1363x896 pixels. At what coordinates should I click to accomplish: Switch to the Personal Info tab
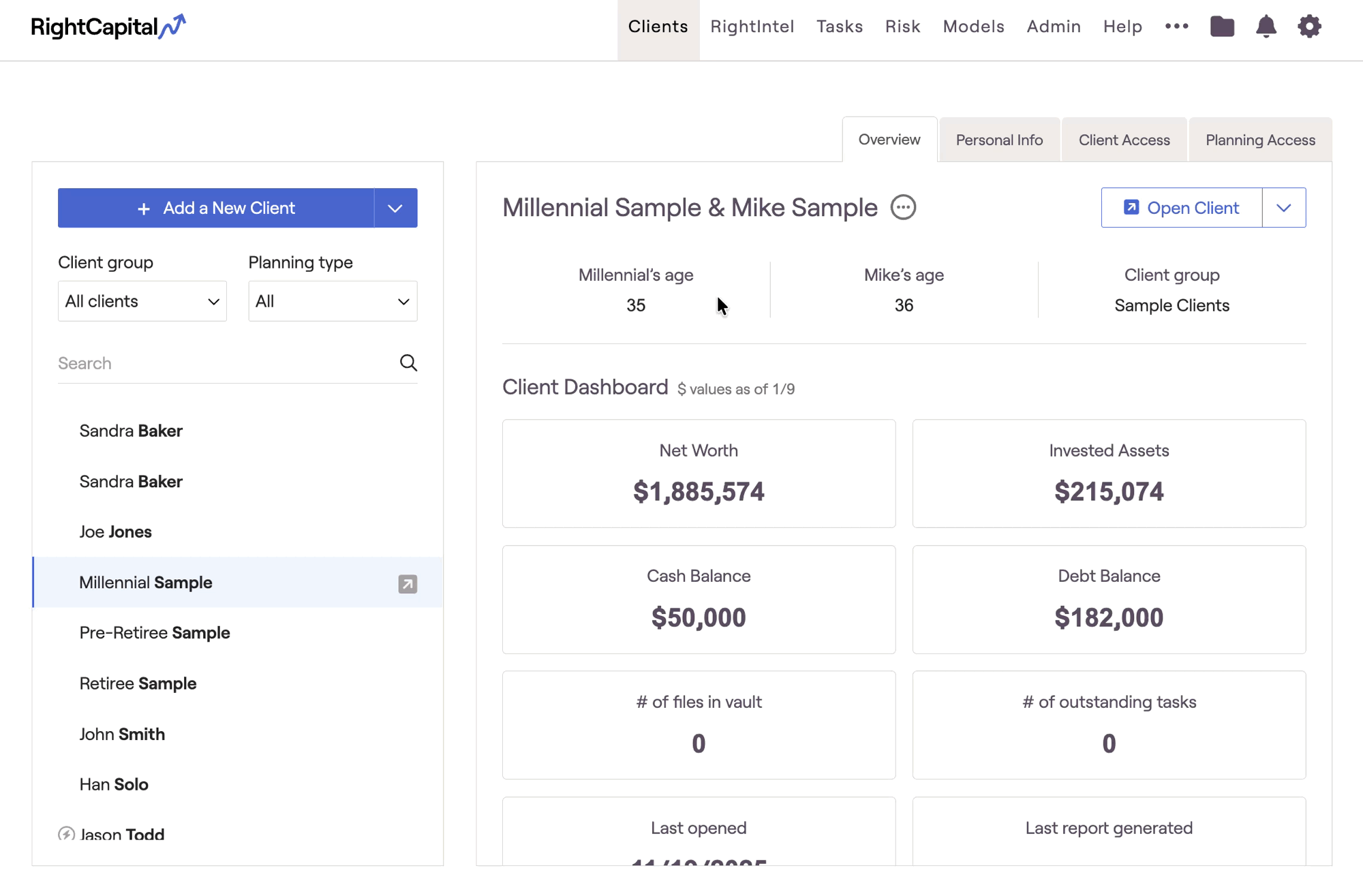(999, 140)
